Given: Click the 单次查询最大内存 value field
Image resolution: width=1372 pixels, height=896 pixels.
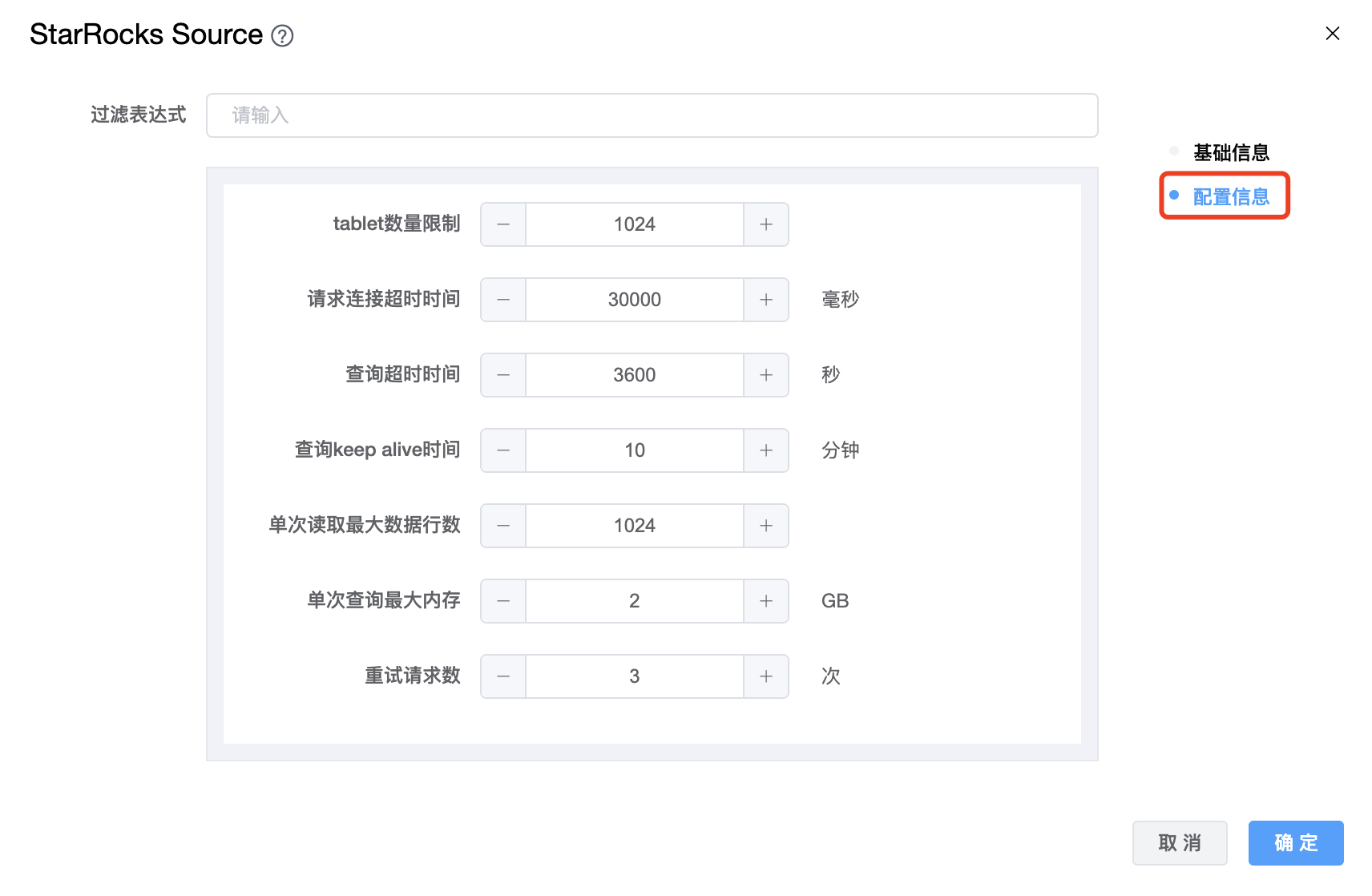Looking at the screenshot, I should 634,601.
